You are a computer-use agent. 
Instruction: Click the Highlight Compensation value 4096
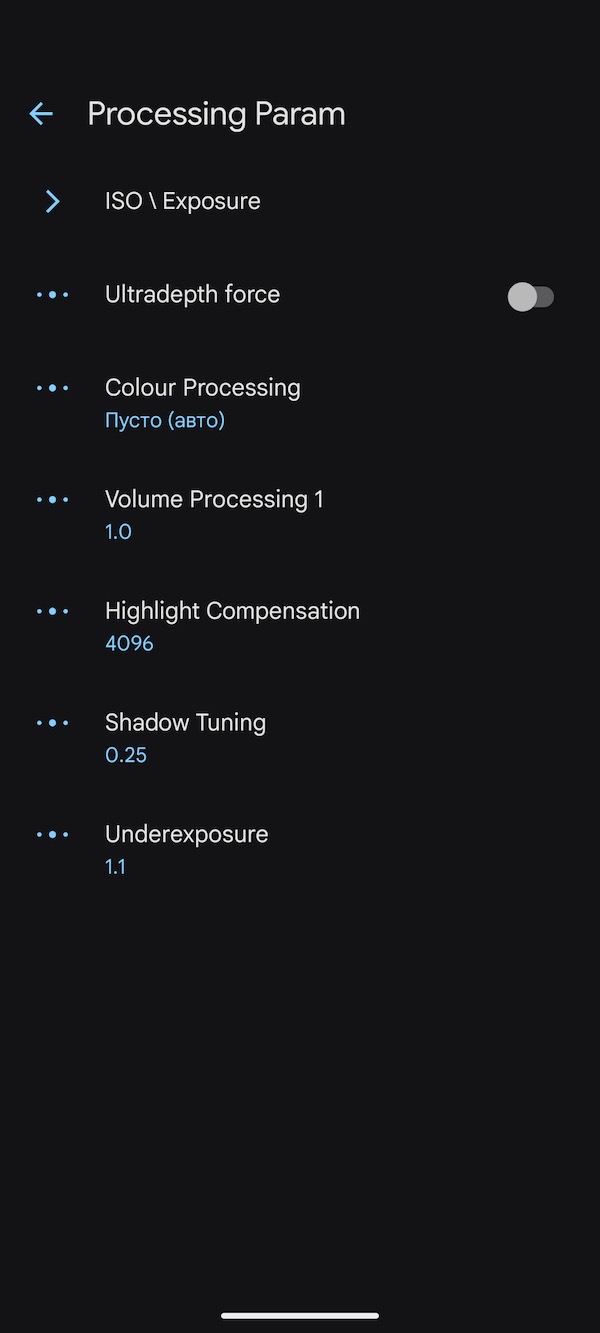129,643
